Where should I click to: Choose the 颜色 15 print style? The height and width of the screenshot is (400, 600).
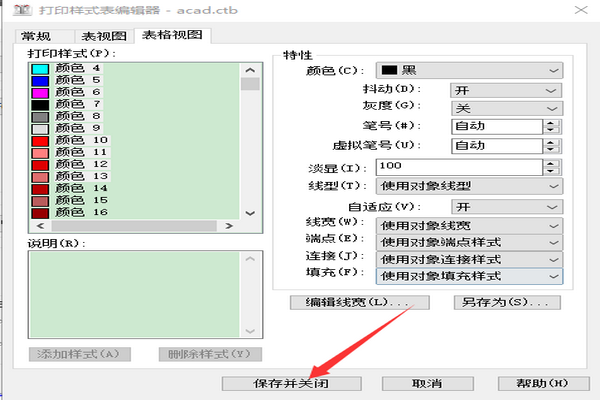coord(71,200)
